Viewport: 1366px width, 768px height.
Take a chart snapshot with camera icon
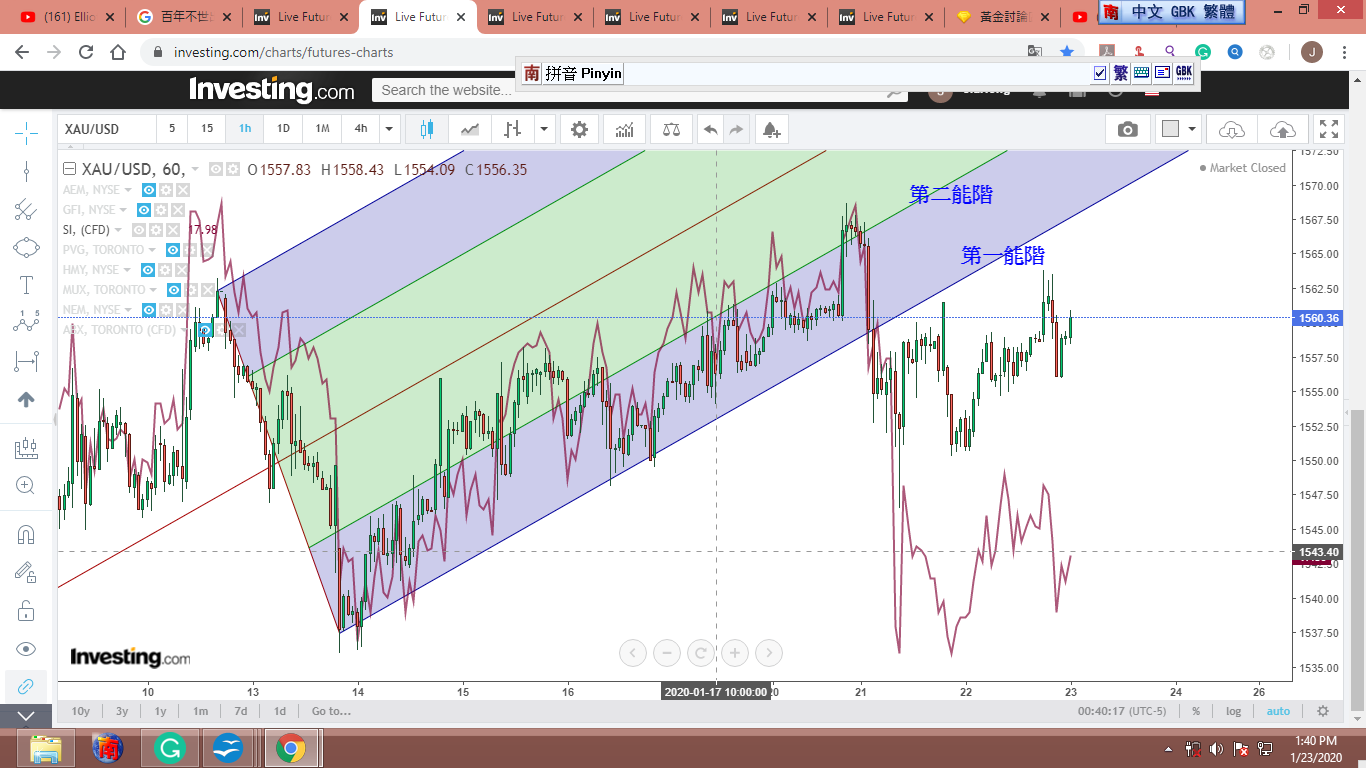(1127, 129)
